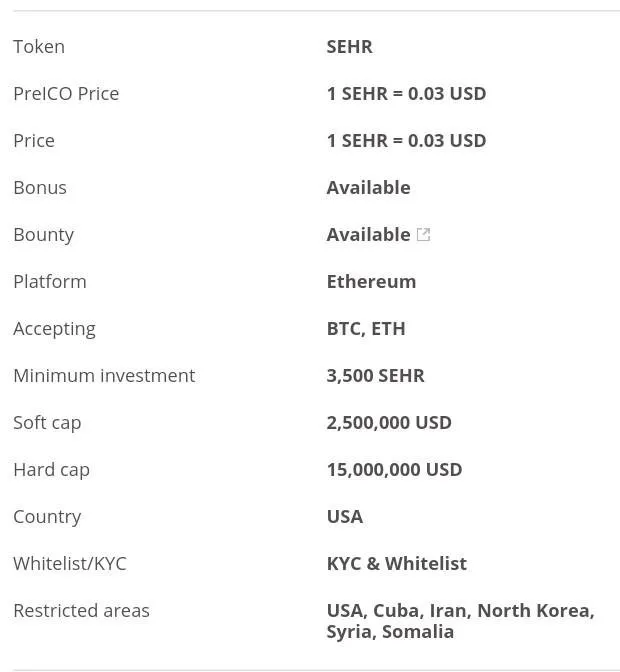Select the BTC, ETH accepting value
The image size is (620, 672).
tap(366, 329)
